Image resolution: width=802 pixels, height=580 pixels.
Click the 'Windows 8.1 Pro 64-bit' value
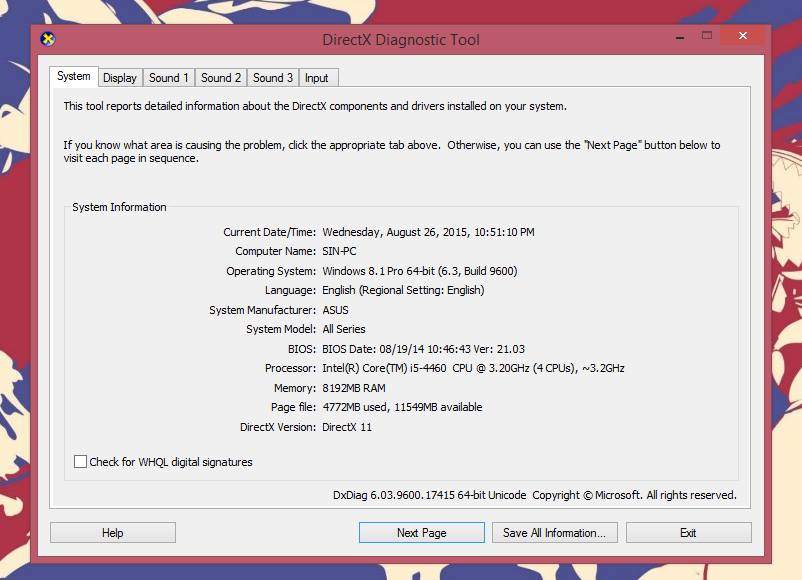pos(378,271)
